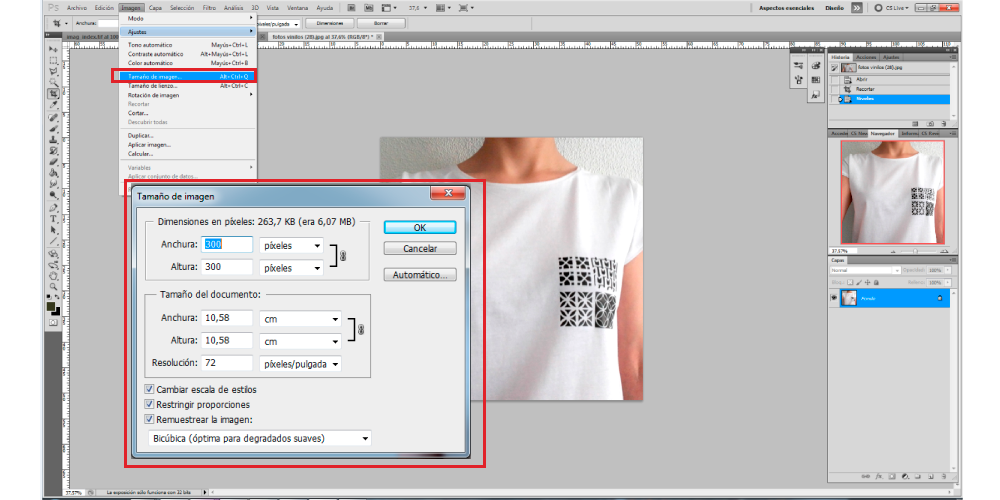Open the background color swatch
Viewport: 1000px width, 500px height.
pos(57,312)
